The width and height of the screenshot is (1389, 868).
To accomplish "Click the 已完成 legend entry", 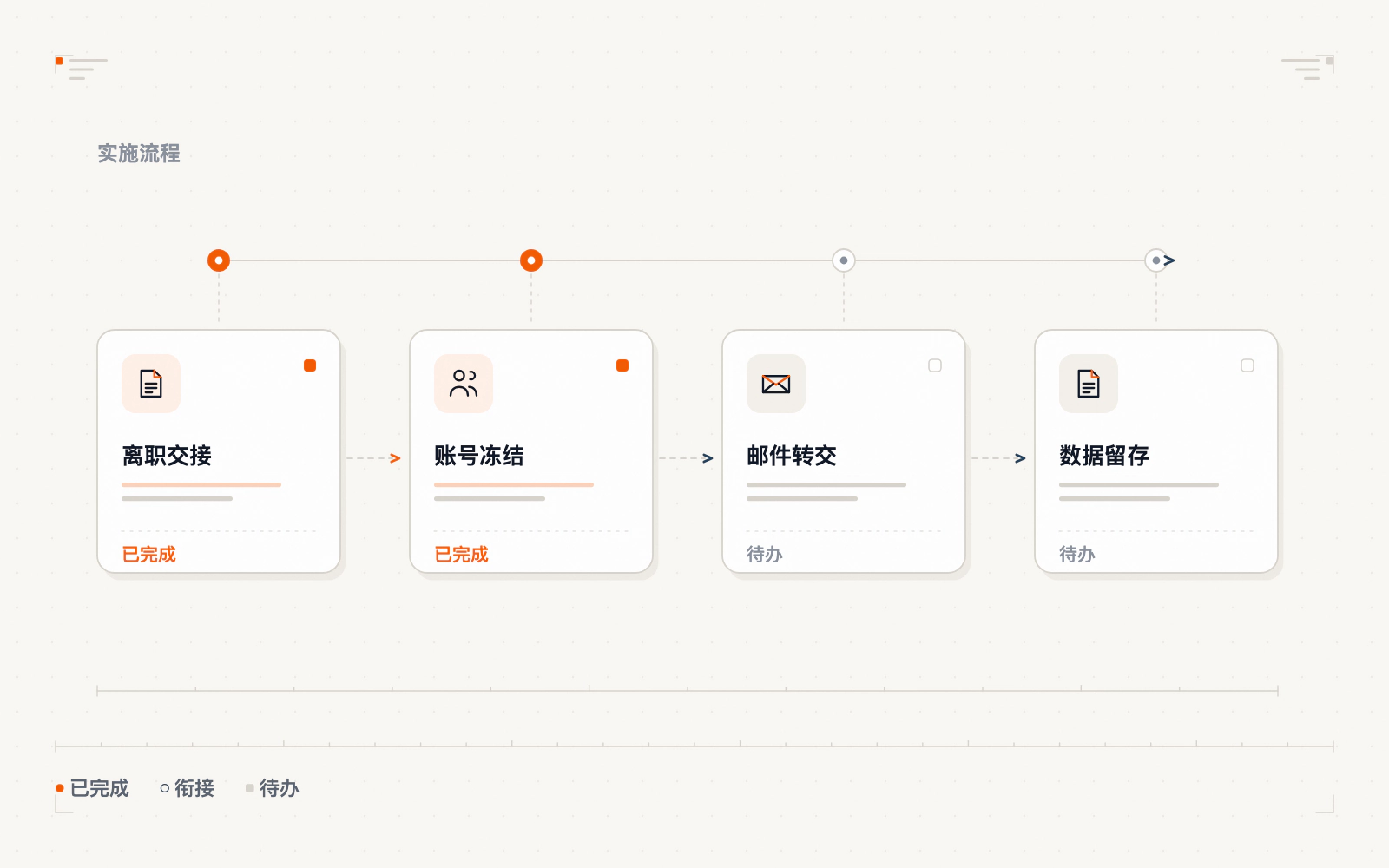I will (x=92, y=788).
